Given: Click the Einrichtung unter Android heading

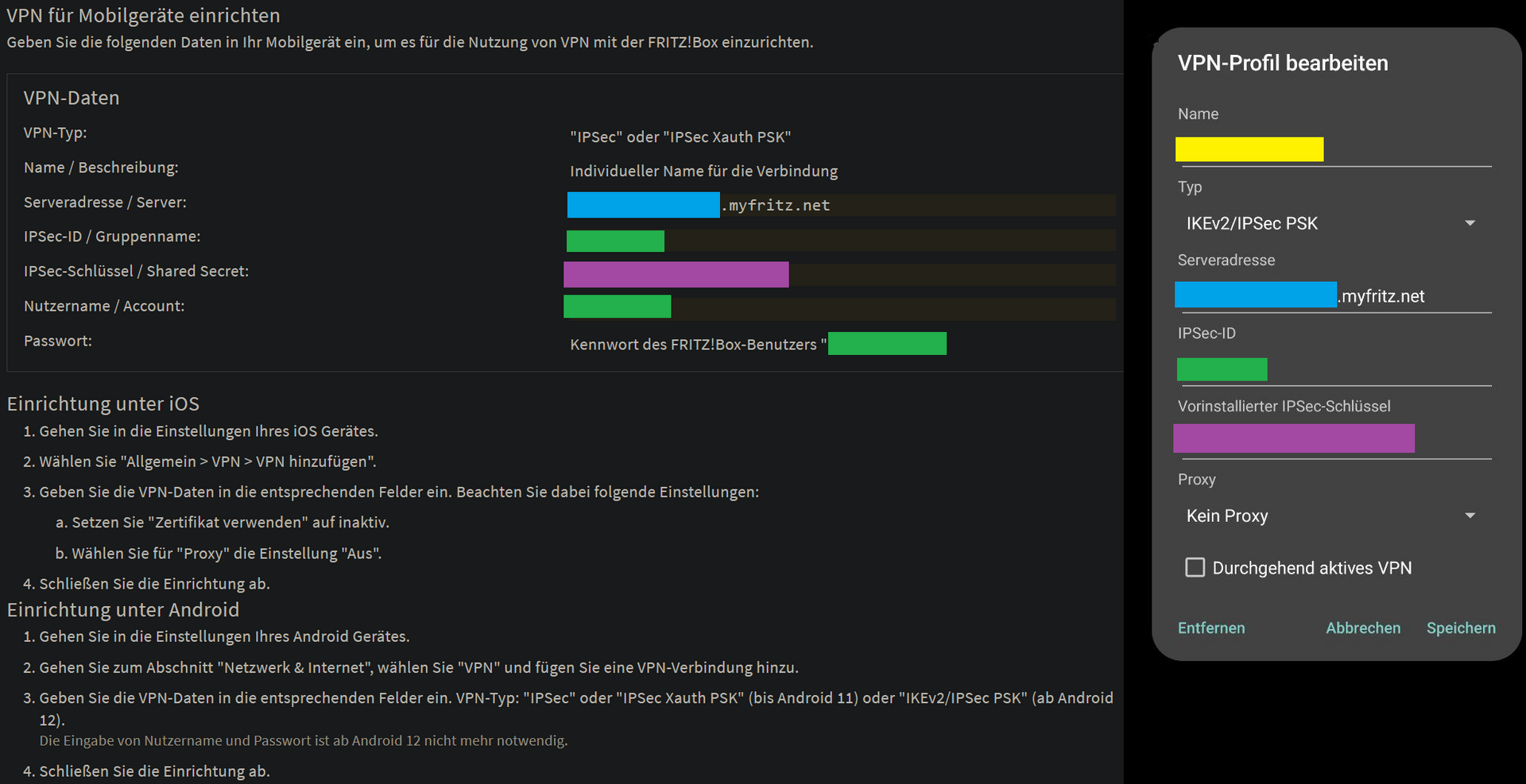Looking at the screenshot, I should click(x=123, y=609).
